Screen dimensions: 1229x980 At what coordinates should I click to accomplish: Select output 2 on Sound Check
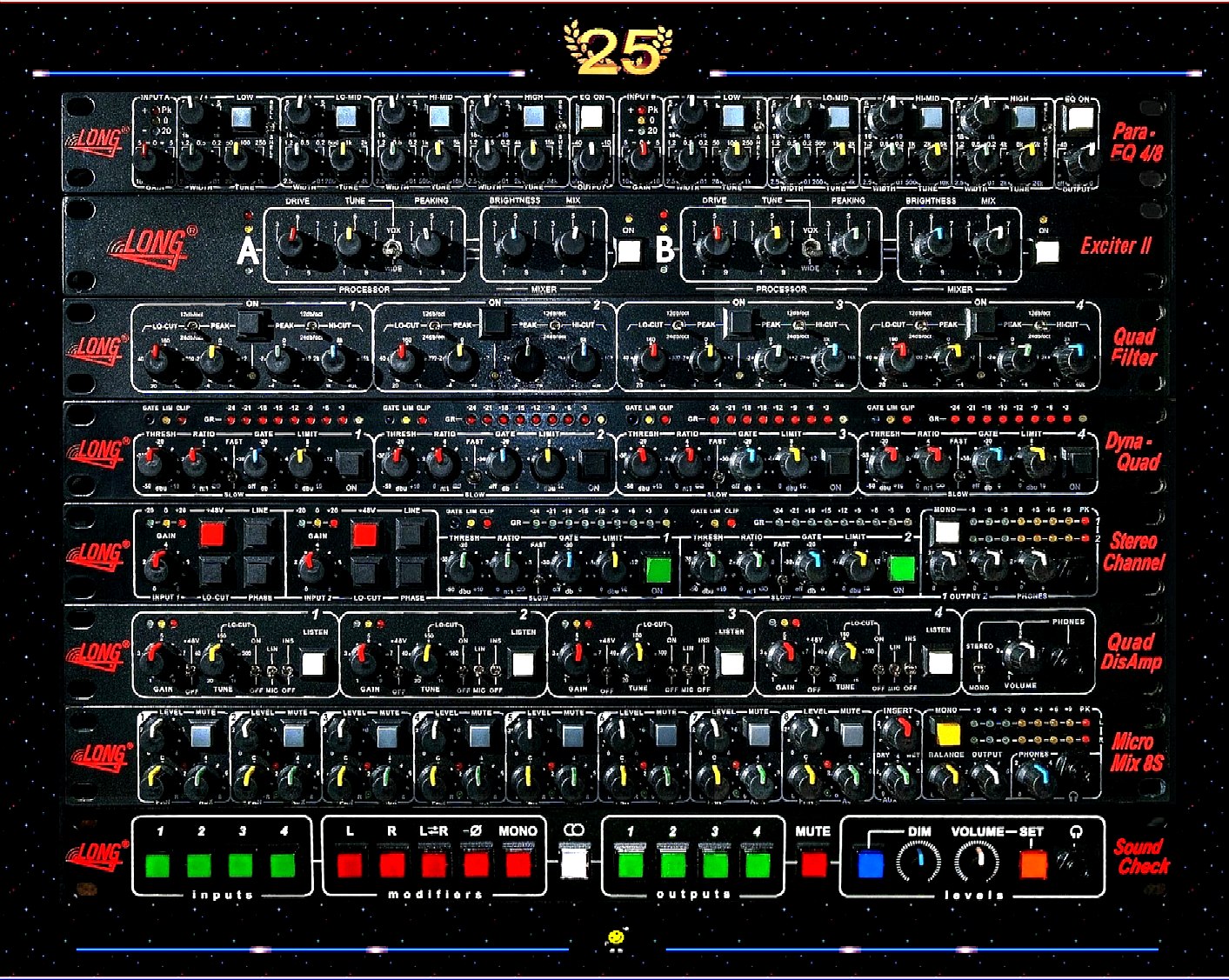(672, 863)
